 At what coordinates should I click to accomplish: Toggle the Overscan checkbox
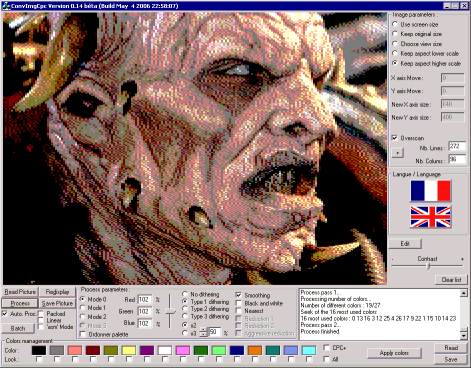tap(395, 138)
